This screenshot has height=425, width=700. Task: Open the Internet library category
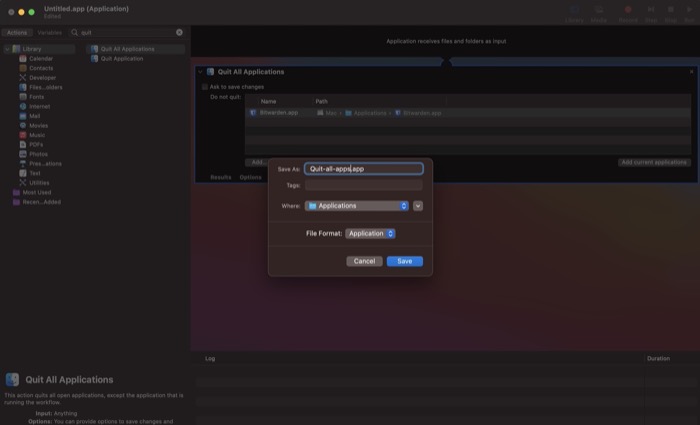tap(35, 106)
